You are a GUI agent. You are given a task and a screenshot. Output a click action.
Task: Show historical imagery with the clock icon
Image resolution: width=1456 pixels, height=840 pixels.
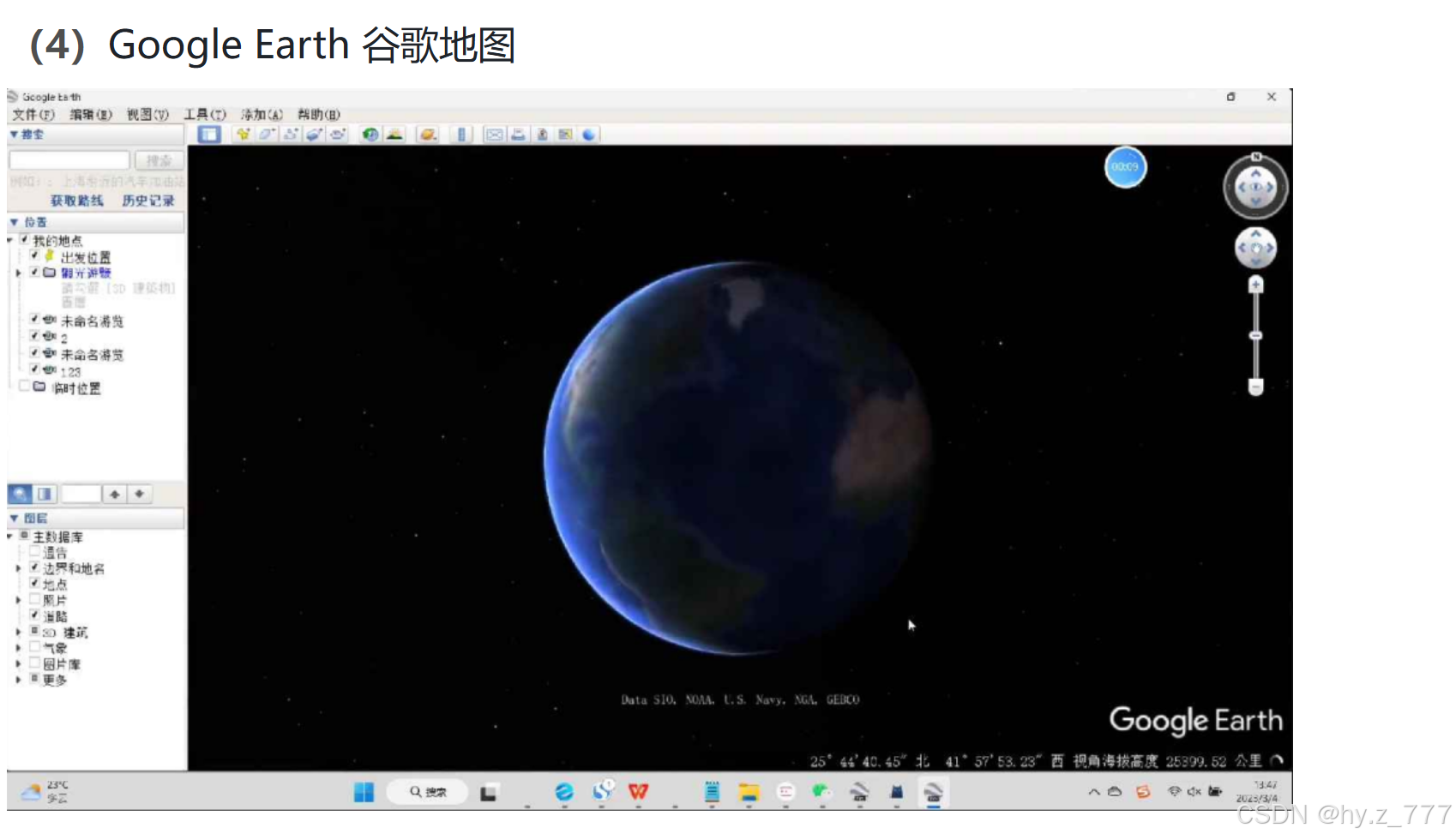point(370,135)
